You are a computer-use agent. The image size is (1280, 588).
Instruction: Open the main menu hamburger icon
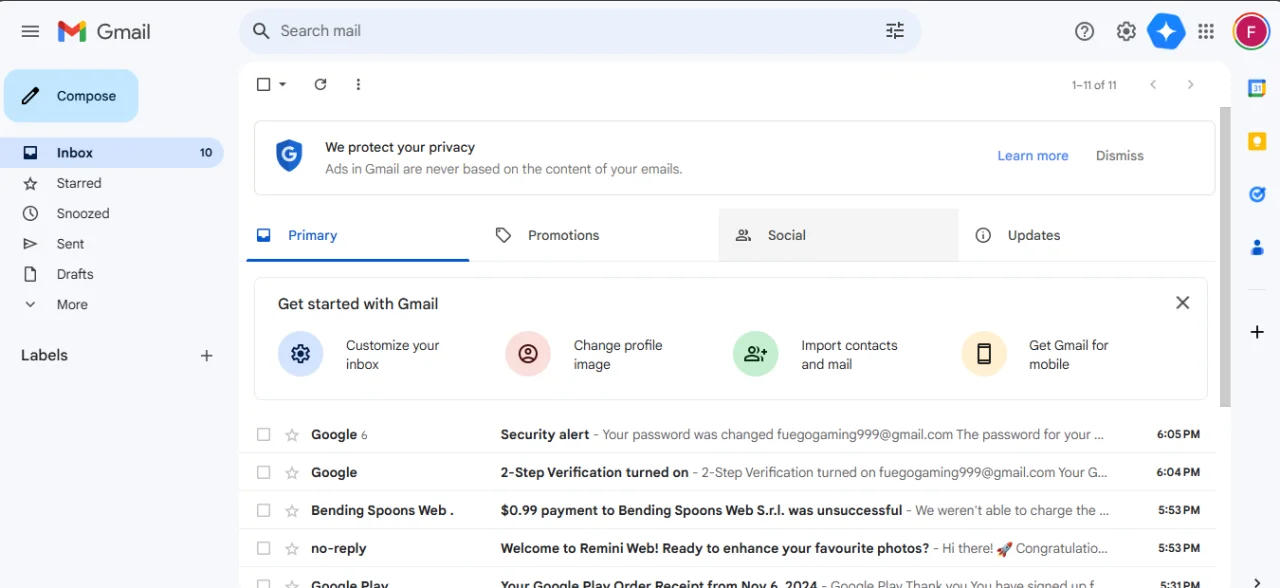[x=30, y=31]
